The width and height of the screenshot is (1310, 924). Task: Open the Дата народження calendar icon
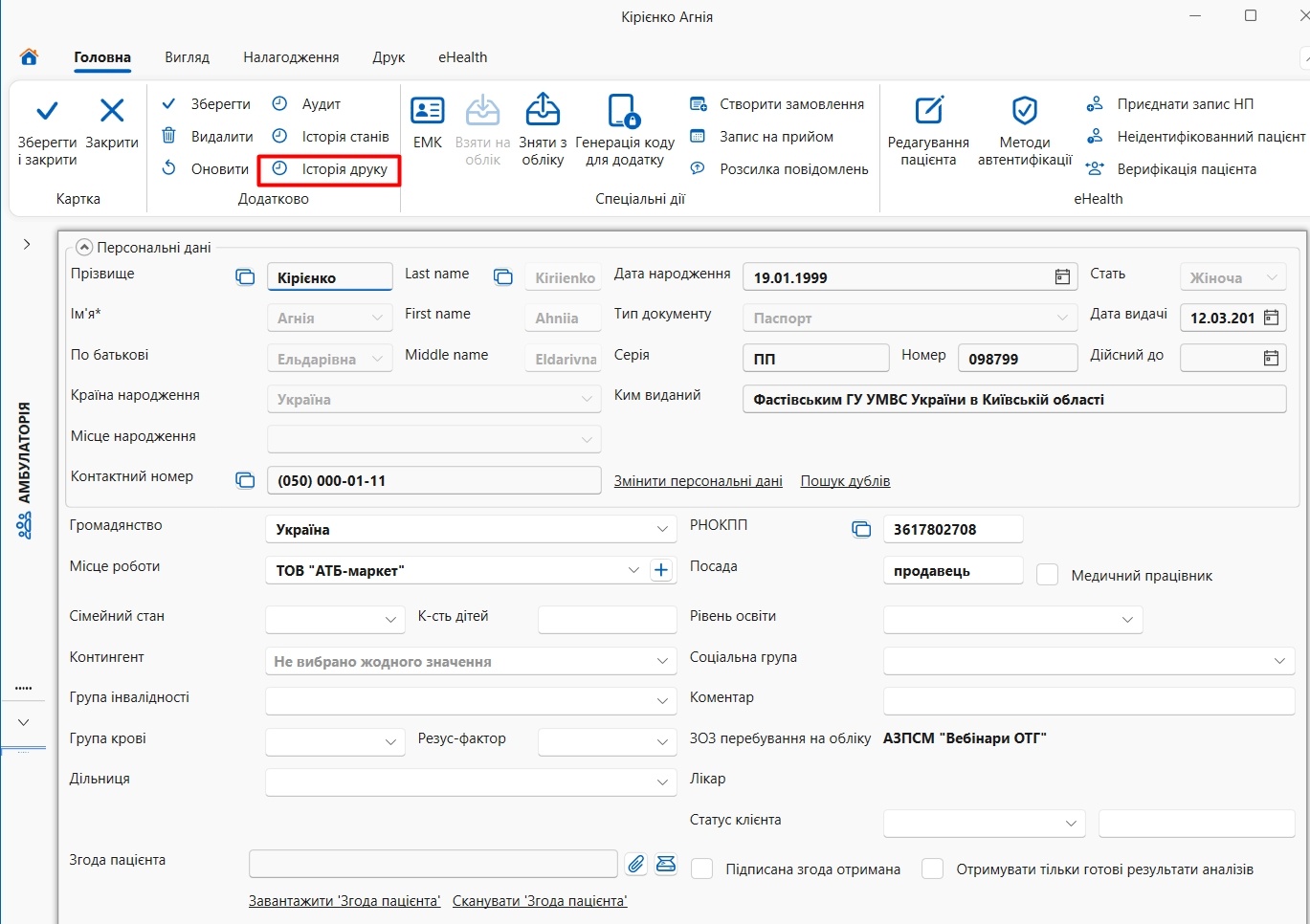pos(1062,277)
